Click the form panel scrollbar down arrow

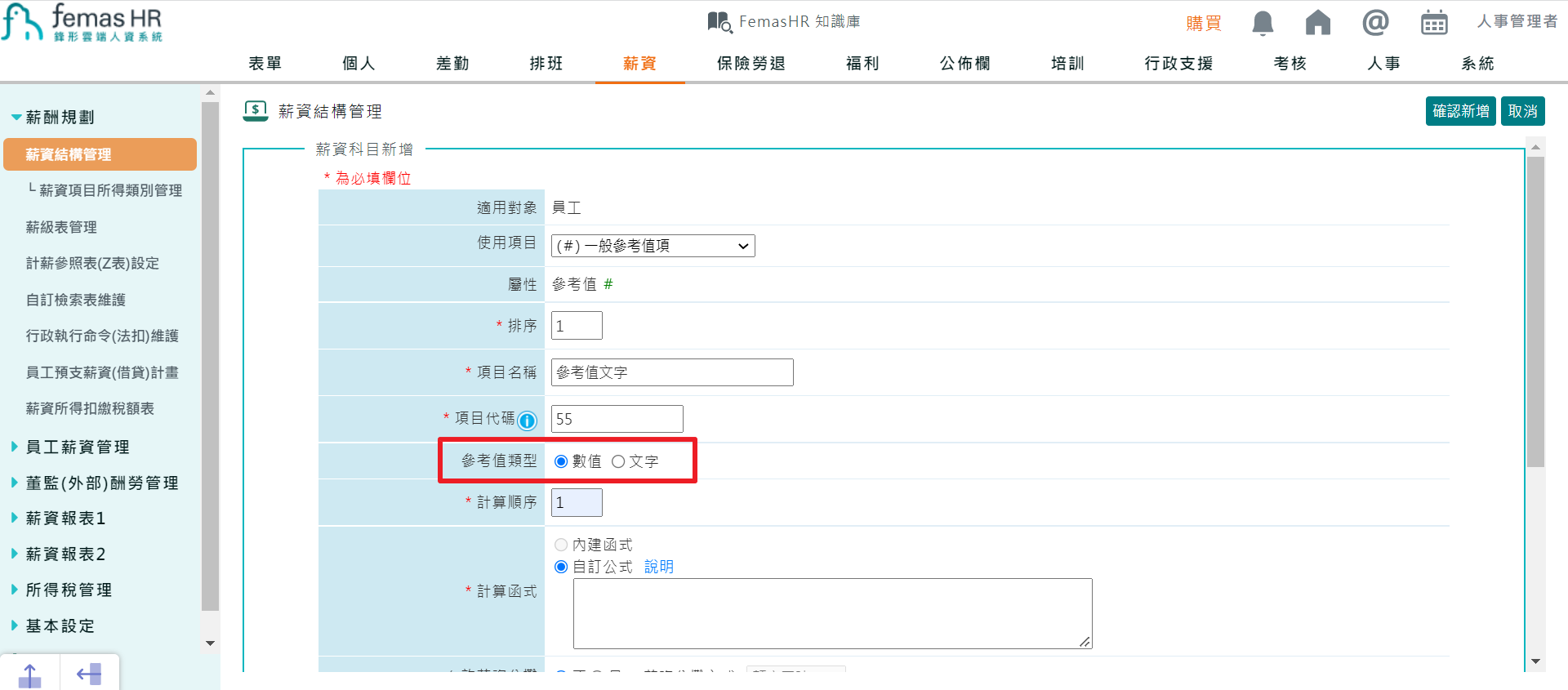click(1536, 661)
